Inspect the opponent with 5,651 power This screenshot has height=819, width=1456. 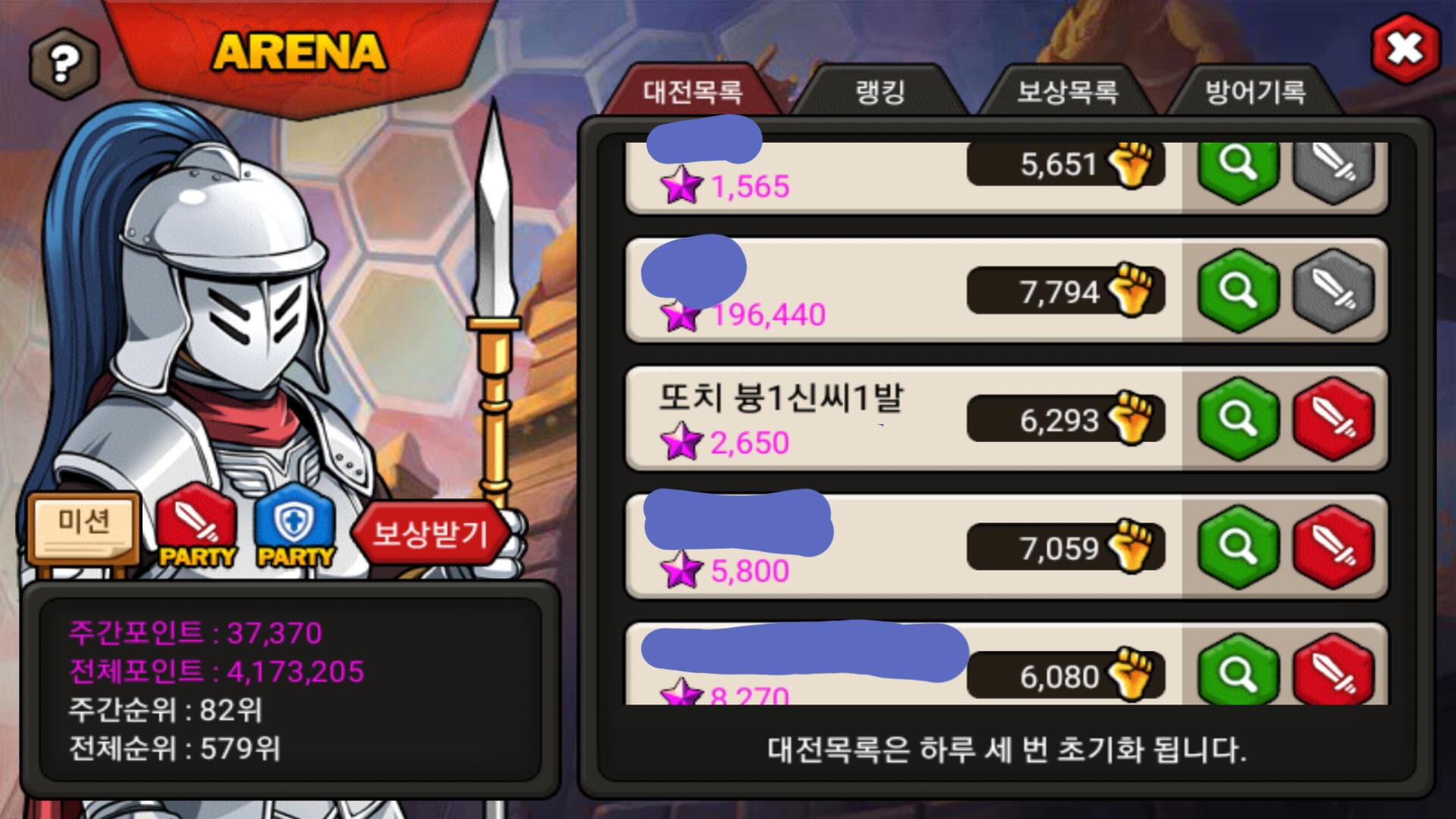(1238, 168)
